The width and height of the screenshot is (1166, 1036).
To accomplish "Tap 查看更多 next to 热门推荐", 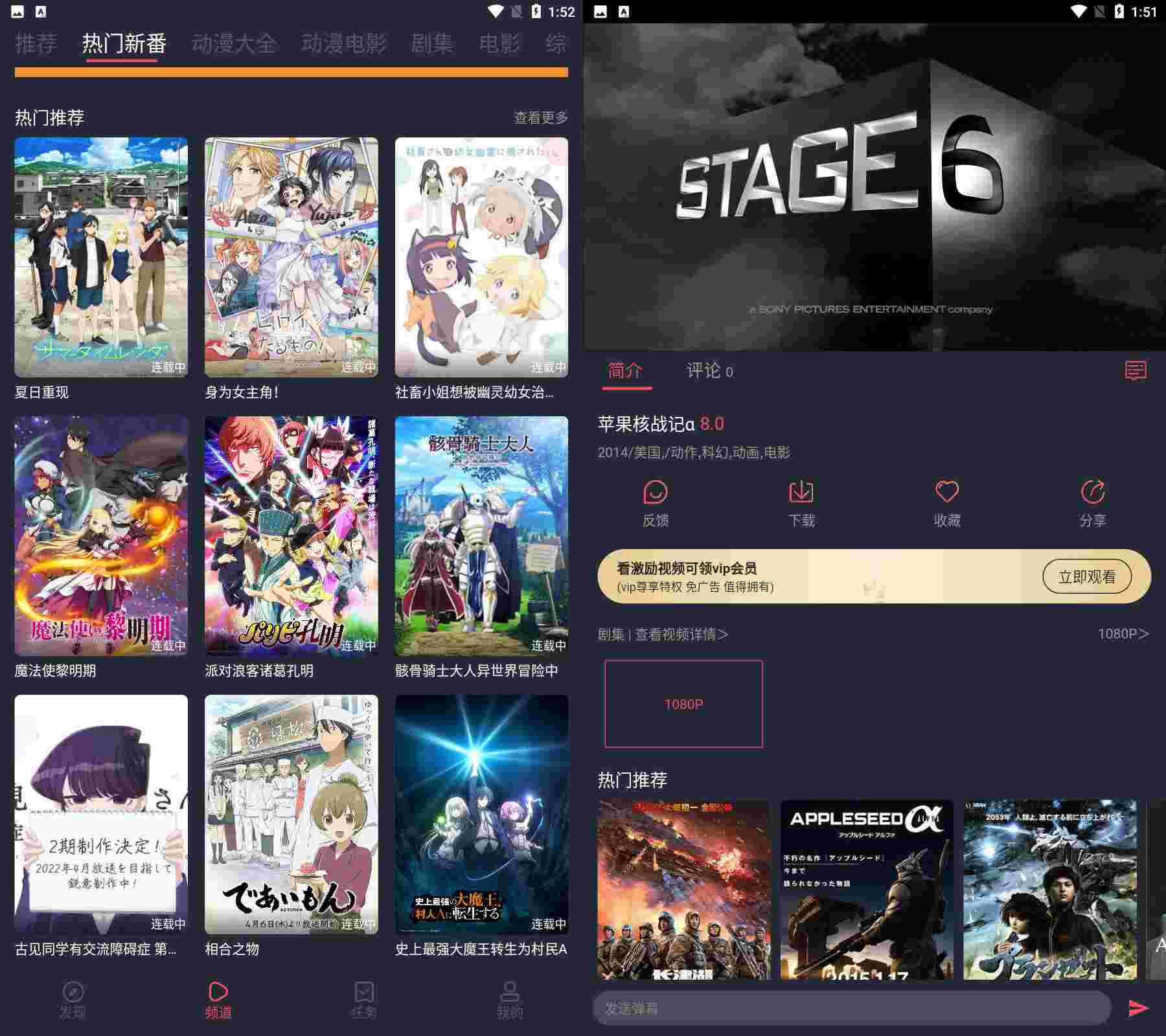I will pos(541,117).
